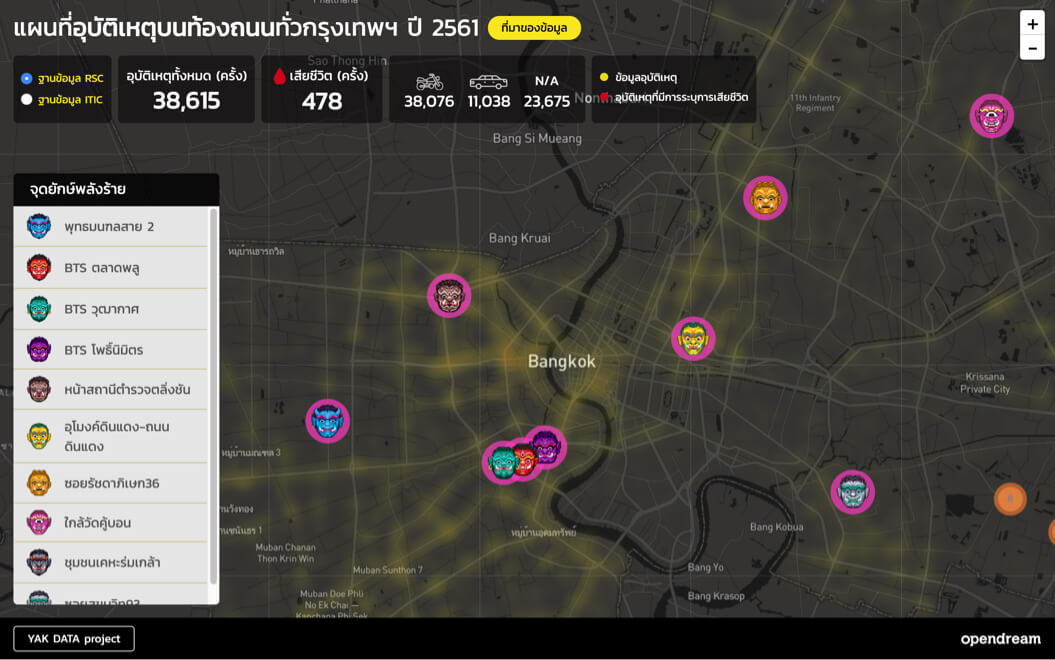
Task: Click the opendream link in footer
Action: [1000, 639]
